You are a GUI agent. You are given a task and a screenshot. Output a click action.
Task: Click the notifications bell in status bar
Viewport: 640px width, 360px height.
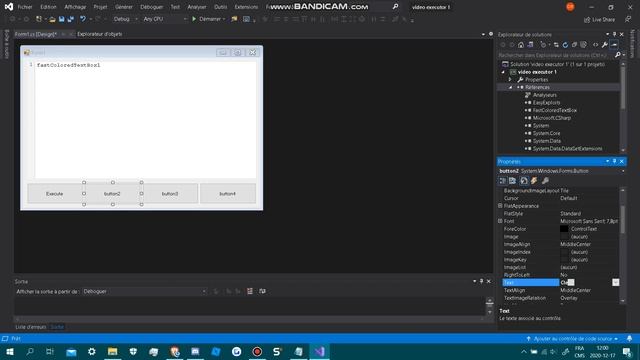(x=629, y=339)
